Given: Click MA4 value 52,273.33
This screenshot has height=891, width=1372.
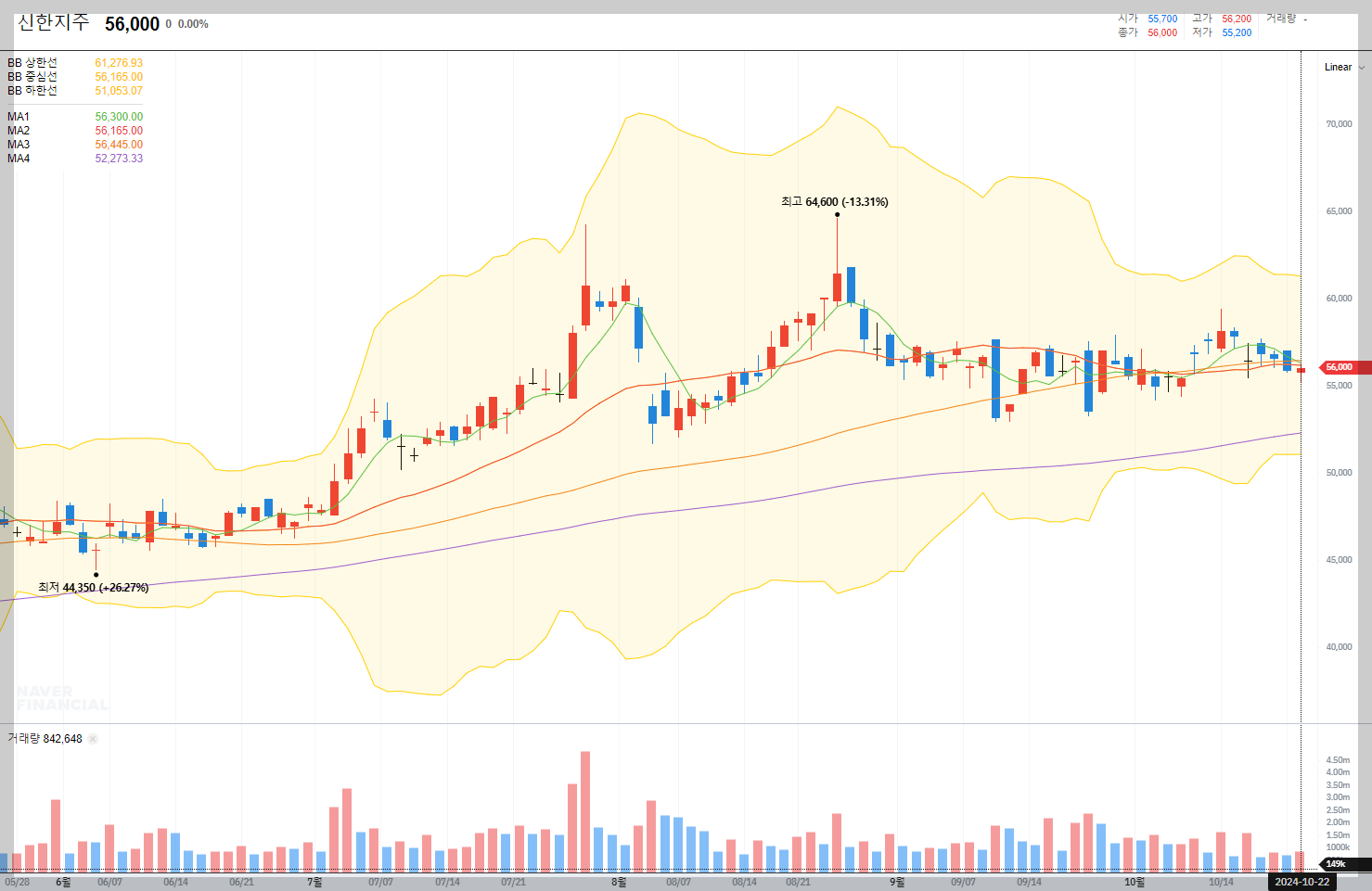Looking at the screenshot, I should (119, 159).
